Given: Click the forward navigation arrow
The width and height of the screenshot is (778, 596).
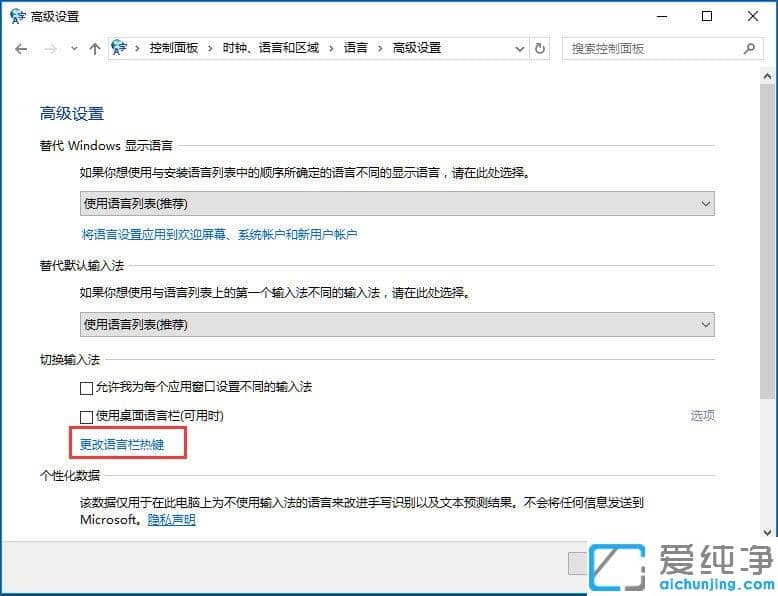Looking at the screenshot, I should pyautogui.click(x=50, y=48).
